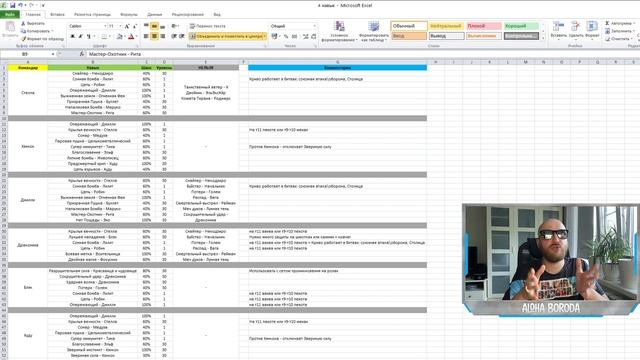The height and width of the screenshot is (360, 640).
Task: Align text to top
Action: (146, 26)
